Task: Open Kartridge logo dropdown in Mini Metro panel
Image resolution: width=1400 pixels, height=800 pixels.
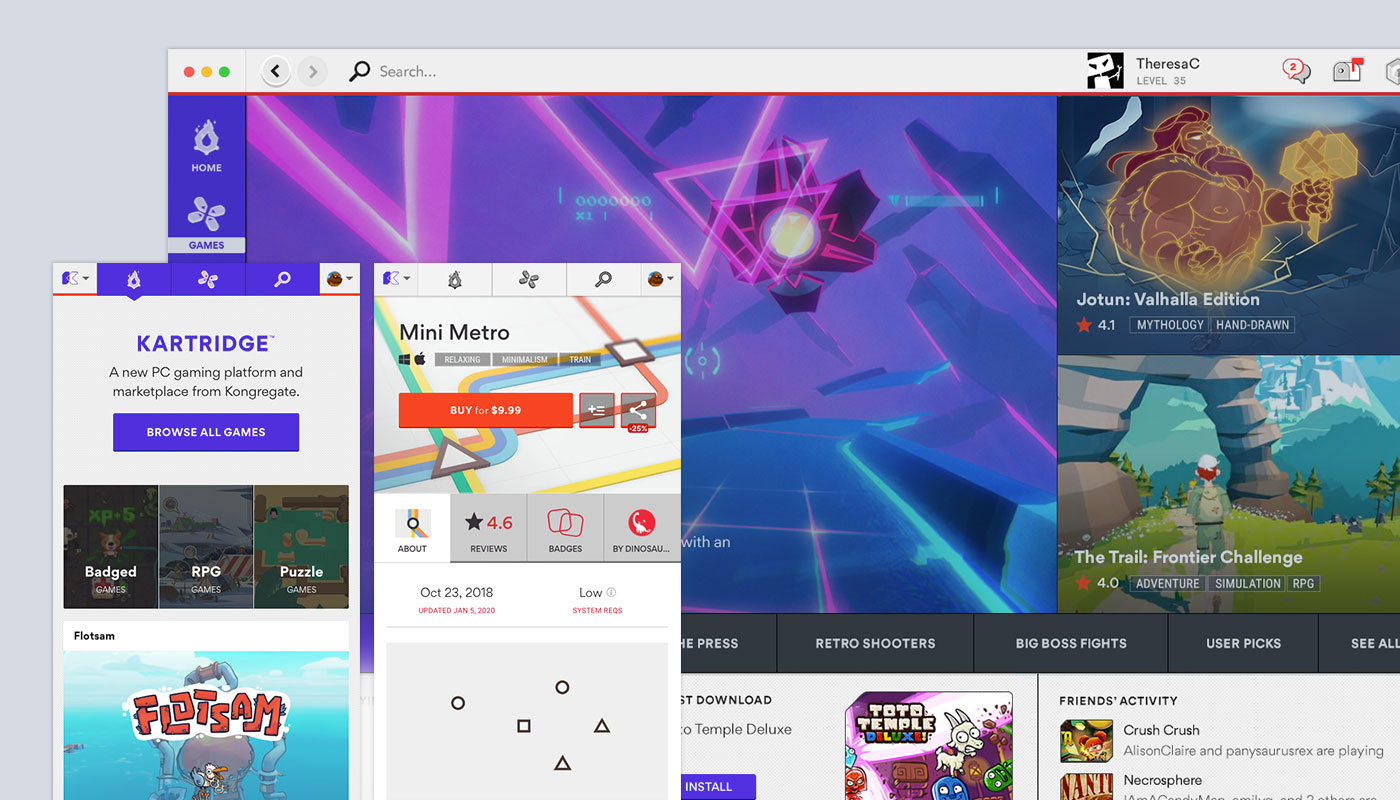Action: tap(396, 279)
